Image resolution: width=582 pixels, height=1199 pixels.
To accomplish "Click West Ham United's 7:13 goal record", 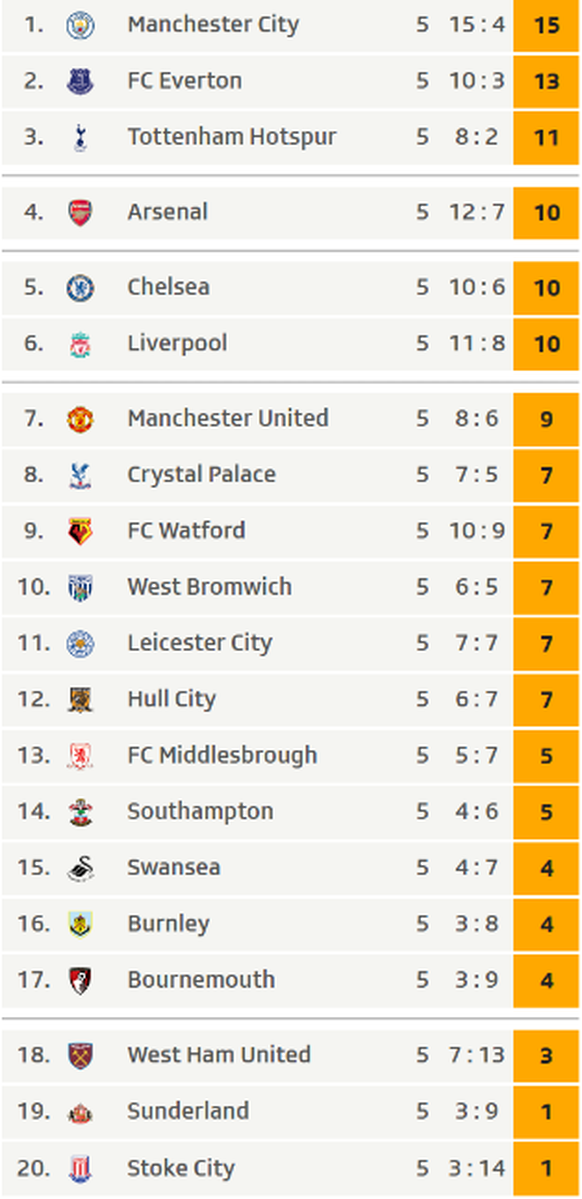I will (476, 1055).
